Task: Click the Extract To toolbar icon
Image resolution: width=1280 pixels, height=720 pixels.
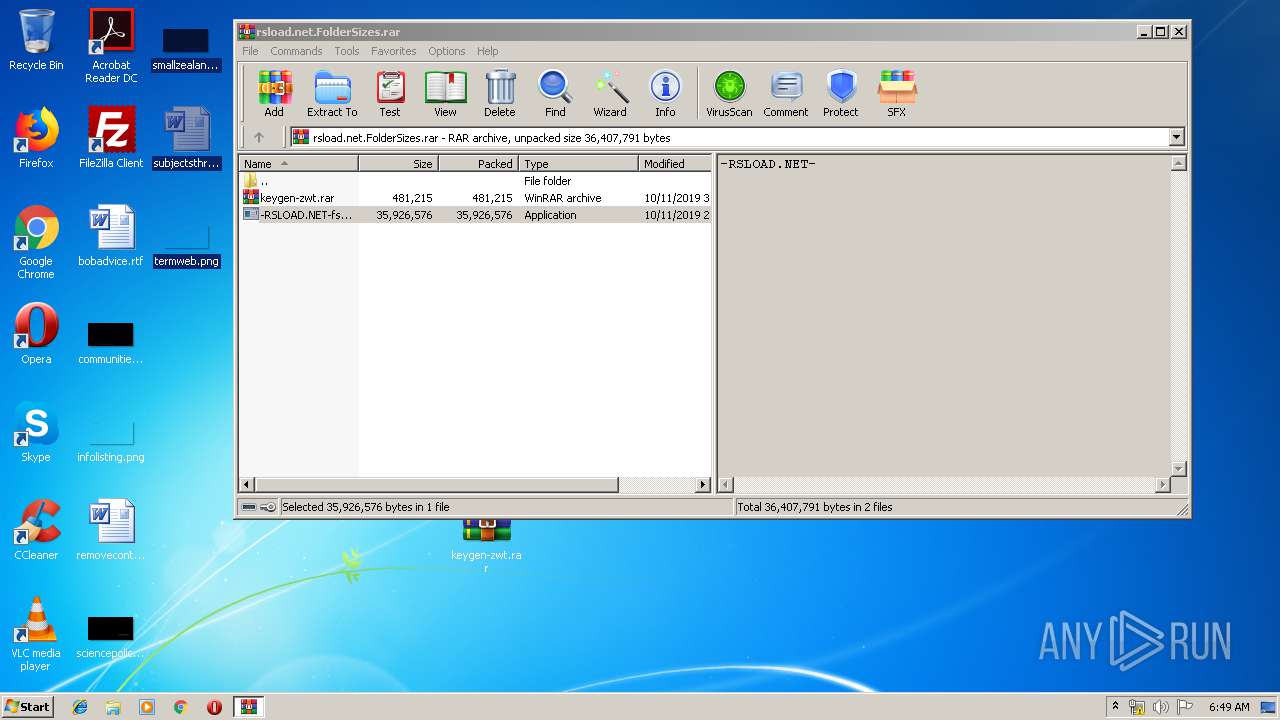Action: pos(332,94)
